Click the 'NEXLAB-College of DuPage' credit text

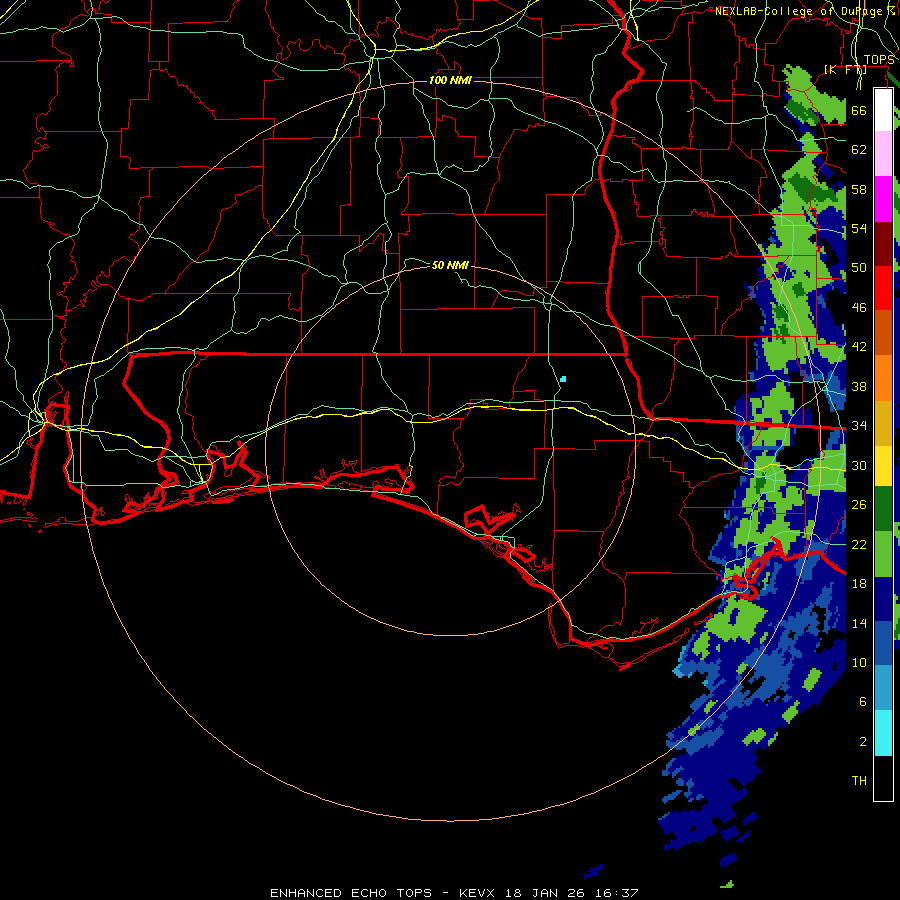798,11
